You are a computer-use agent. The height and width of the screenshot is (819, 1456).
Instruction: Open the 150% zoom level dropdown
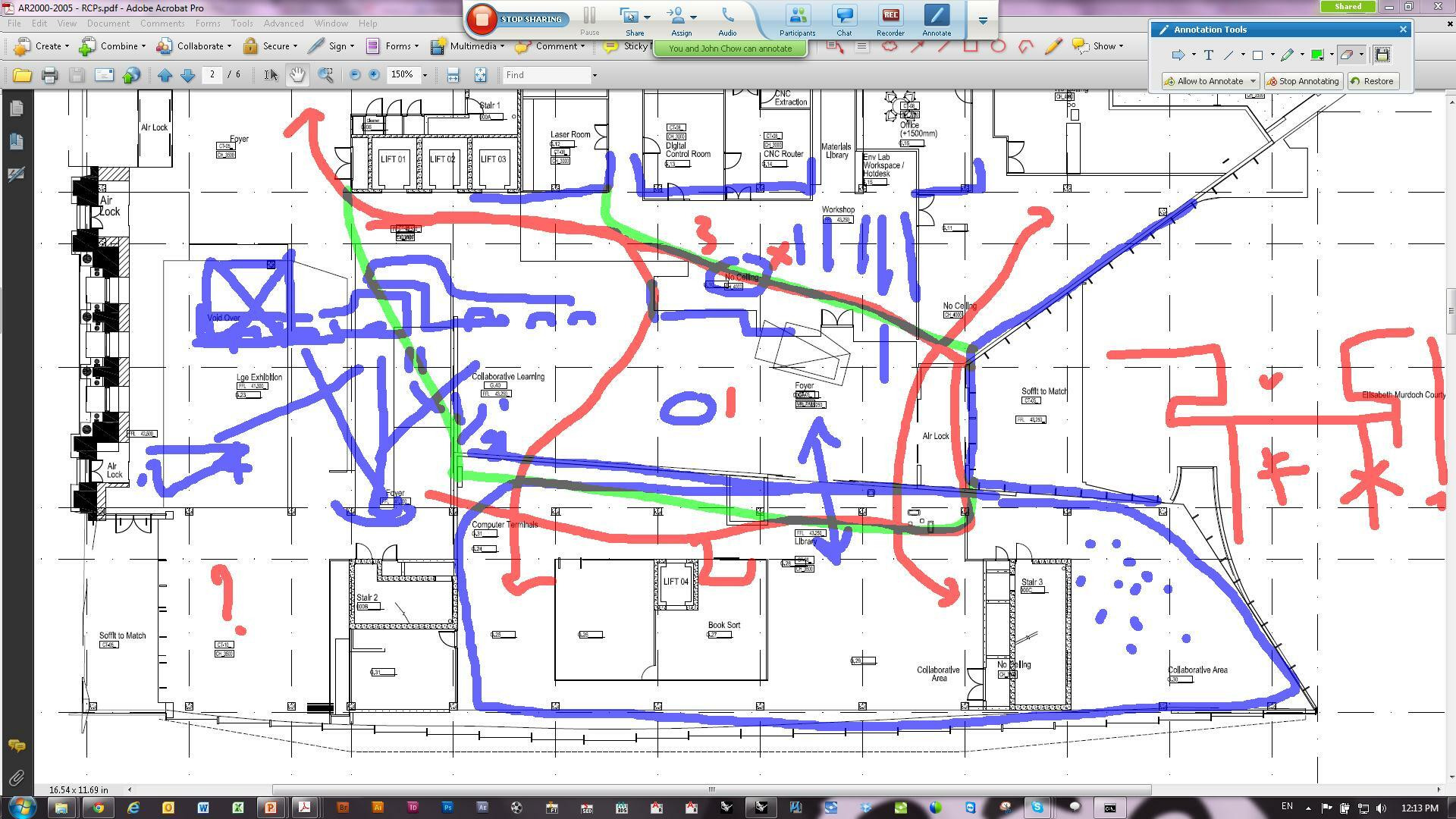coord(425,75)
